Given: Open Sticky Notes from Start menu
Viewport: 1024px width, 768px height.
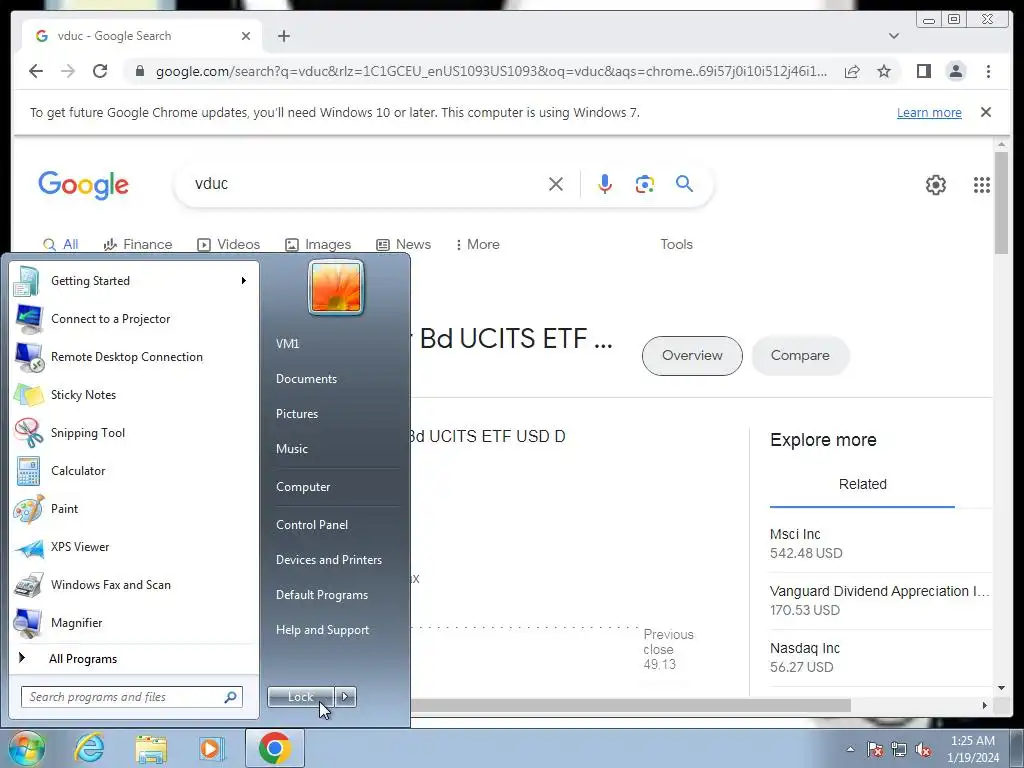Looking at the screenshot, I should point(134,394).
